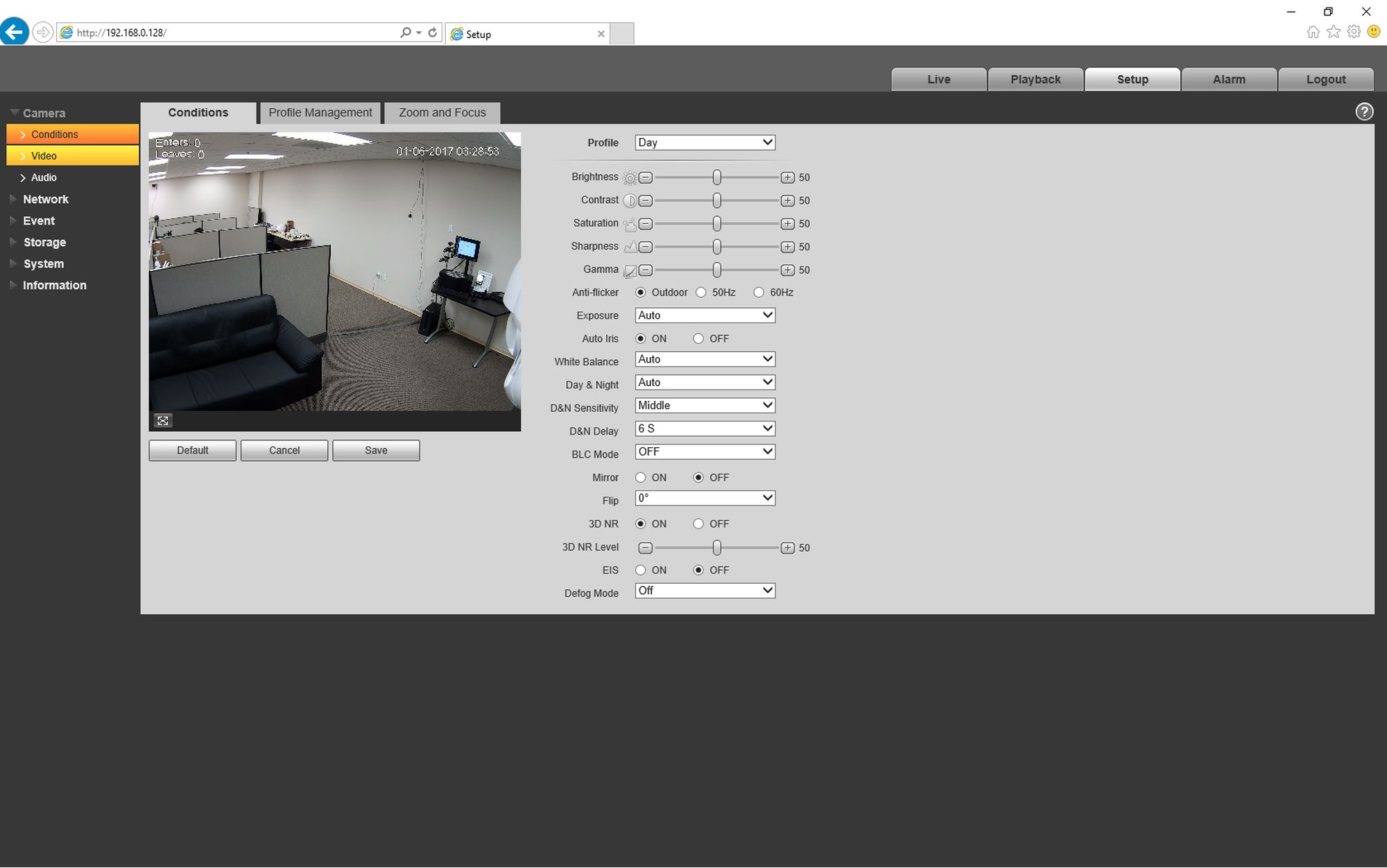
Task: Decrease Gamma with the minus icon
Action: point(646,270)
